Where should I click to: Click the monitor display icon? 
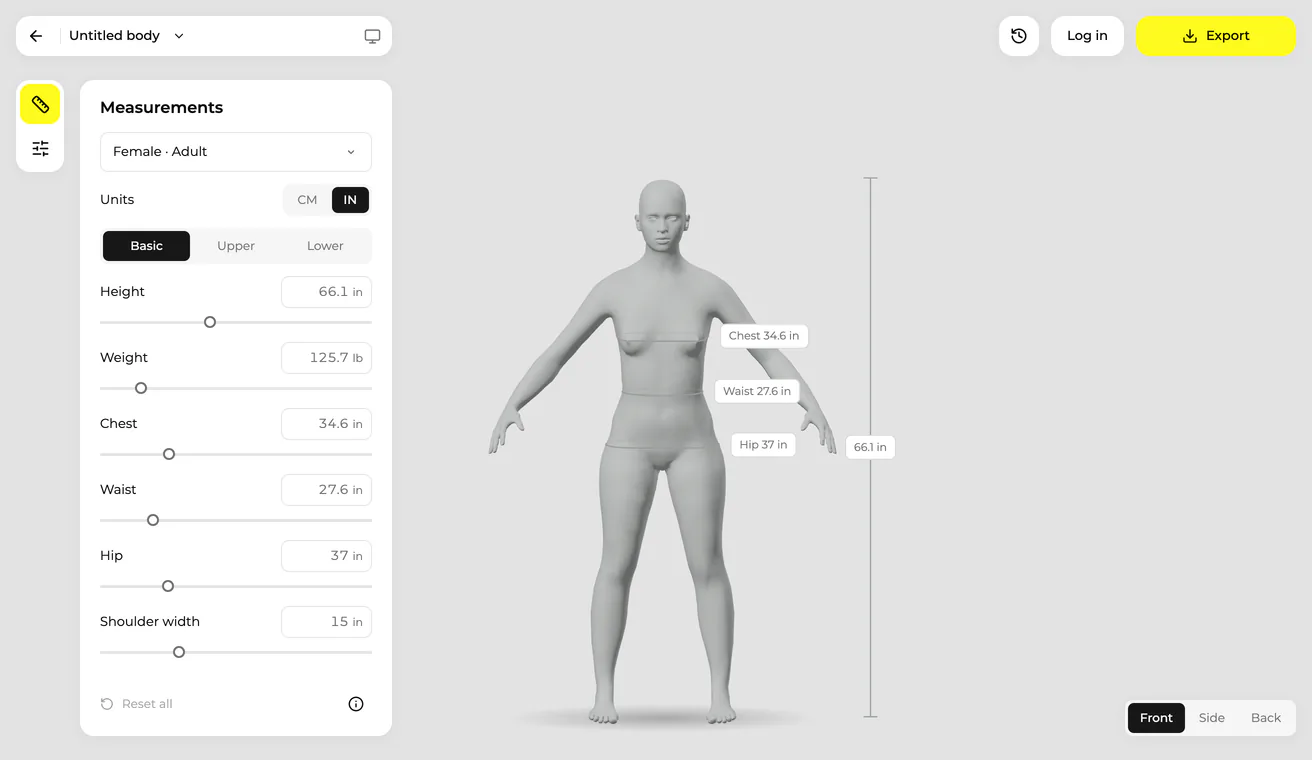372,36
